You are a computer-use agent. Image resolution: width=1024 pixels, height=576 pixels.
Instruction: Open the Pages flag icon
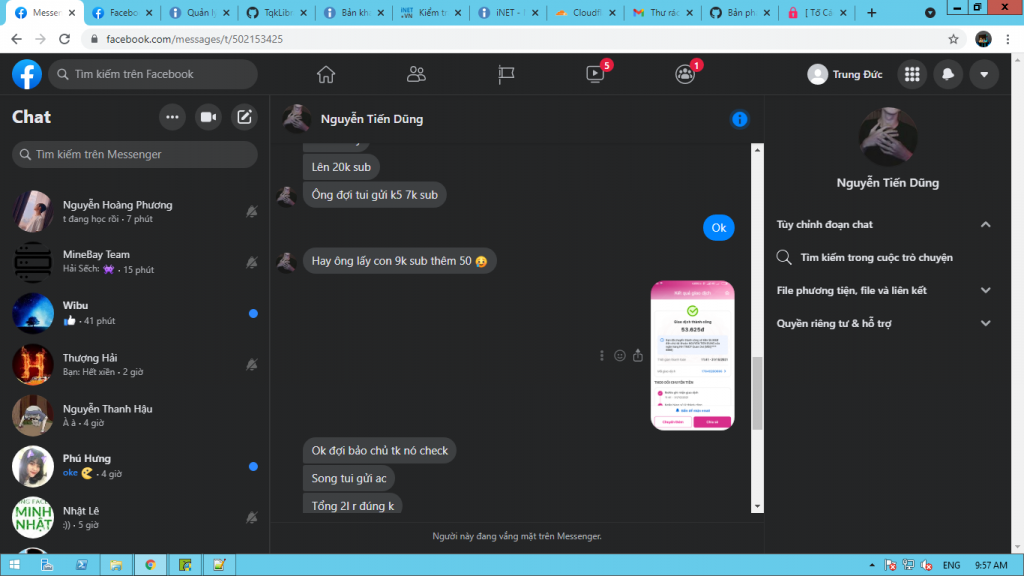[x=506, y=74]
